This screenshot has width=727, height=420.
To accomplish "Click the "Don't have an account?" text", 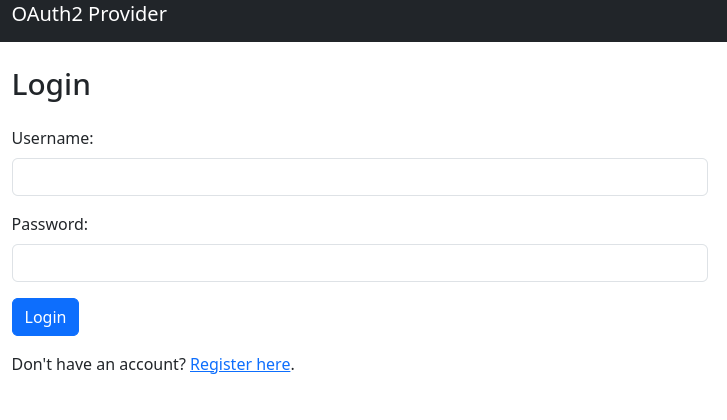I will (99, 365).
